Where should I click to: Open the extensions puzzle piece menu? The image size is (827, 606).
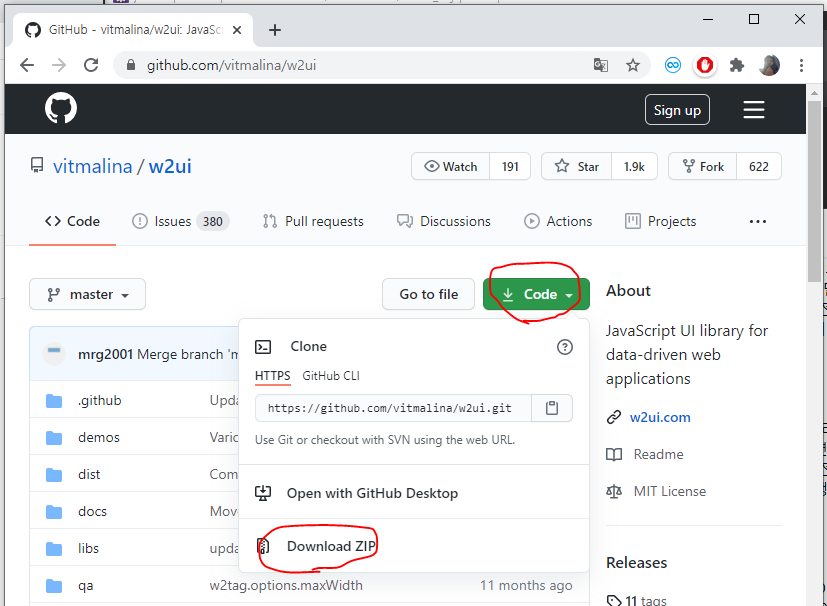click(x=737, y=65)
